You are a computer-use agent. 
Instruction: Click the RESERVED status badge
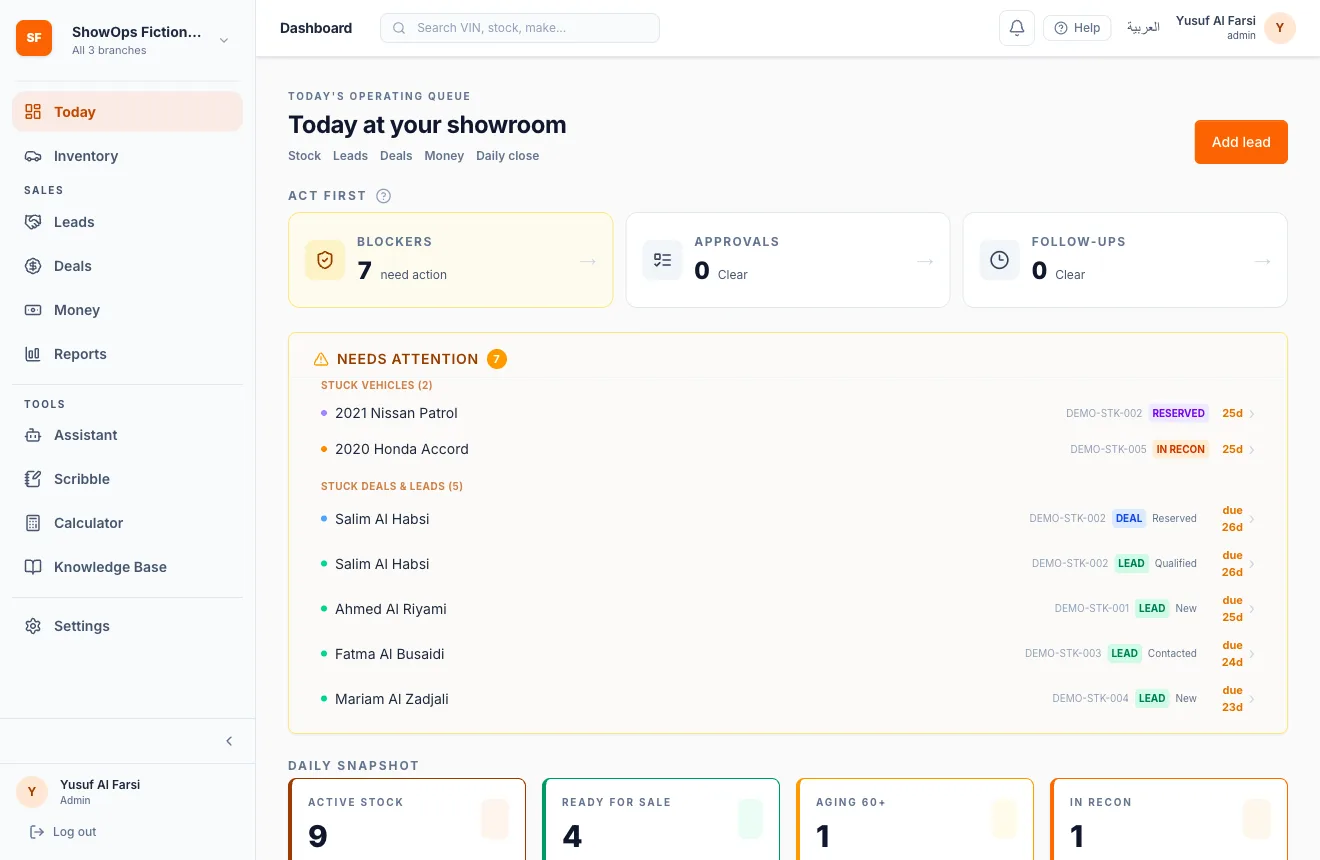(1179, 413)
